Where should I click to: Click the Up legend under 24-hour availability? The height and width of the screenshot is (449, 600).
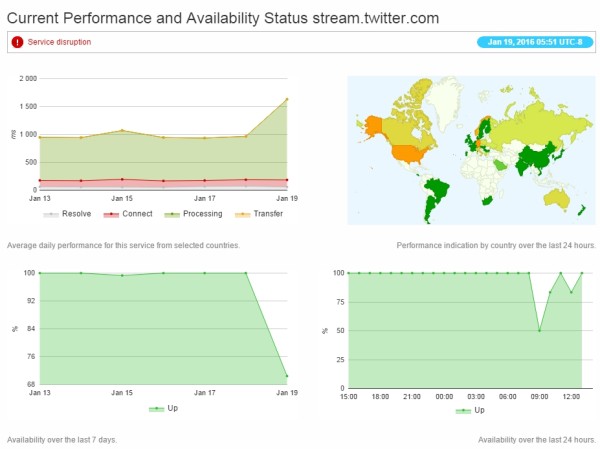pyautogui.click(x=469, y=409)
